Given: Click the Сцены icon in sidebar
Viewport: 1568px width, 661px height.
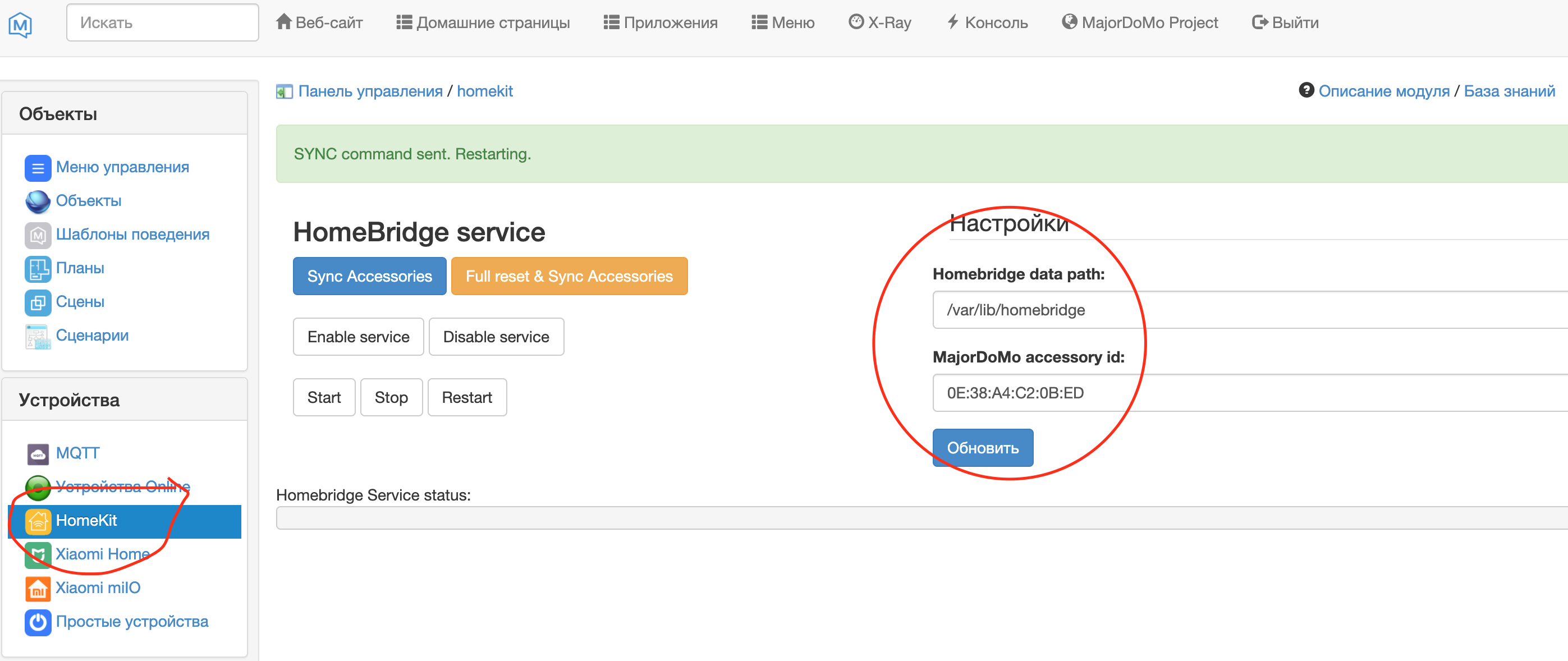Looking at the screenshot, I should [x=38, y=302].
